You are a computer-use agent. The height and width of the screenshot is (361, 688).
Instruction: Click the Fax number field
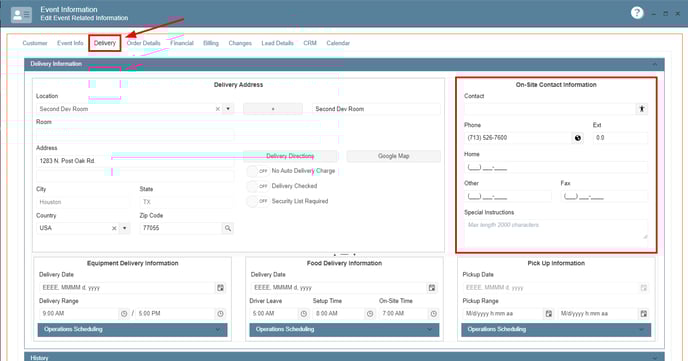click(x=604, y=196)
